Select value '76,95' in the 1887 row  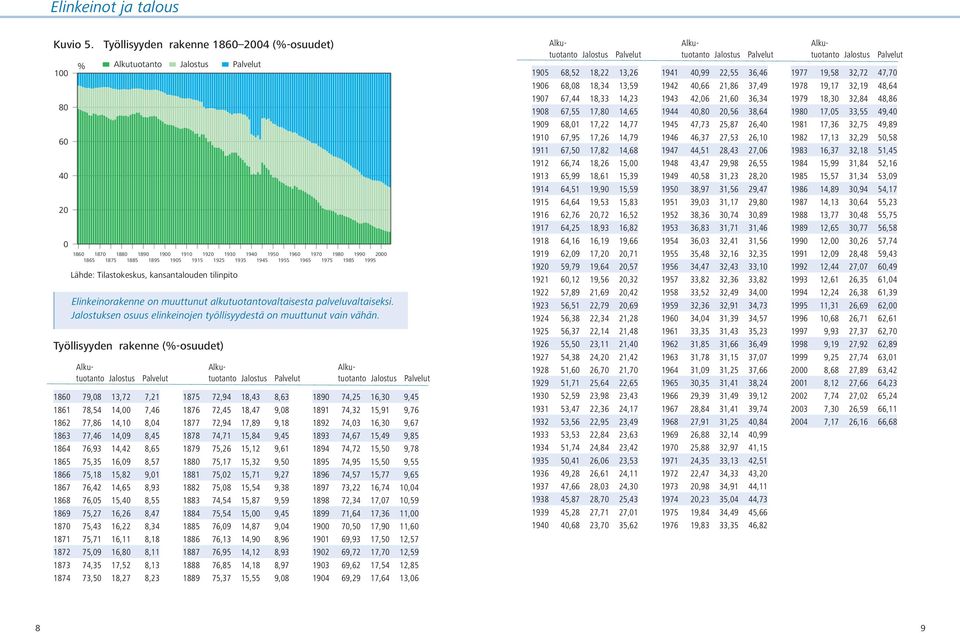[222, 552]
